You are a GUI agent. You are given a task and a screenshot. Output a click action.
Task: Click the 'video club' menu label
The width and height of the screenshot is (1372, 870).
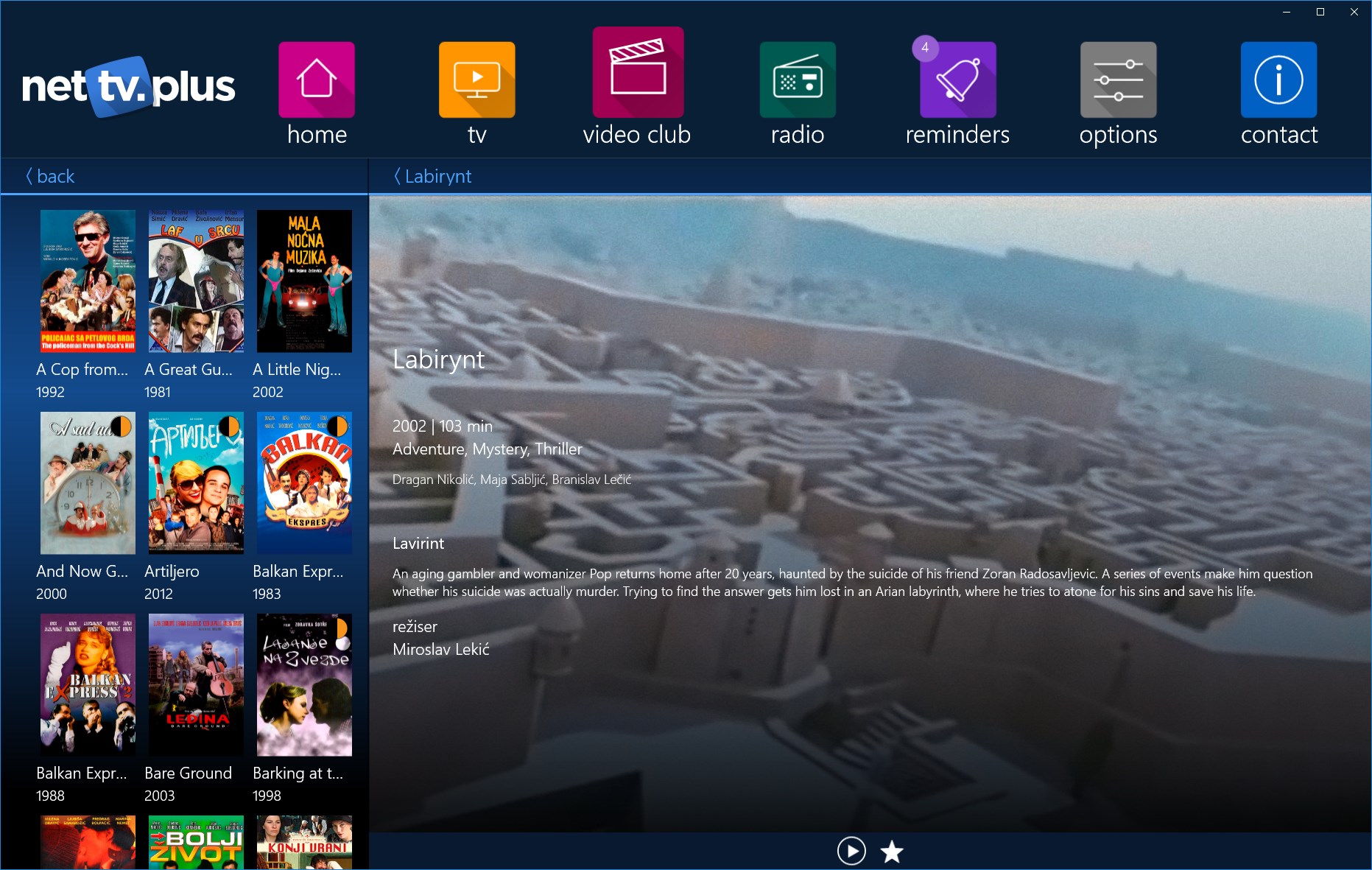coord(637,135)
